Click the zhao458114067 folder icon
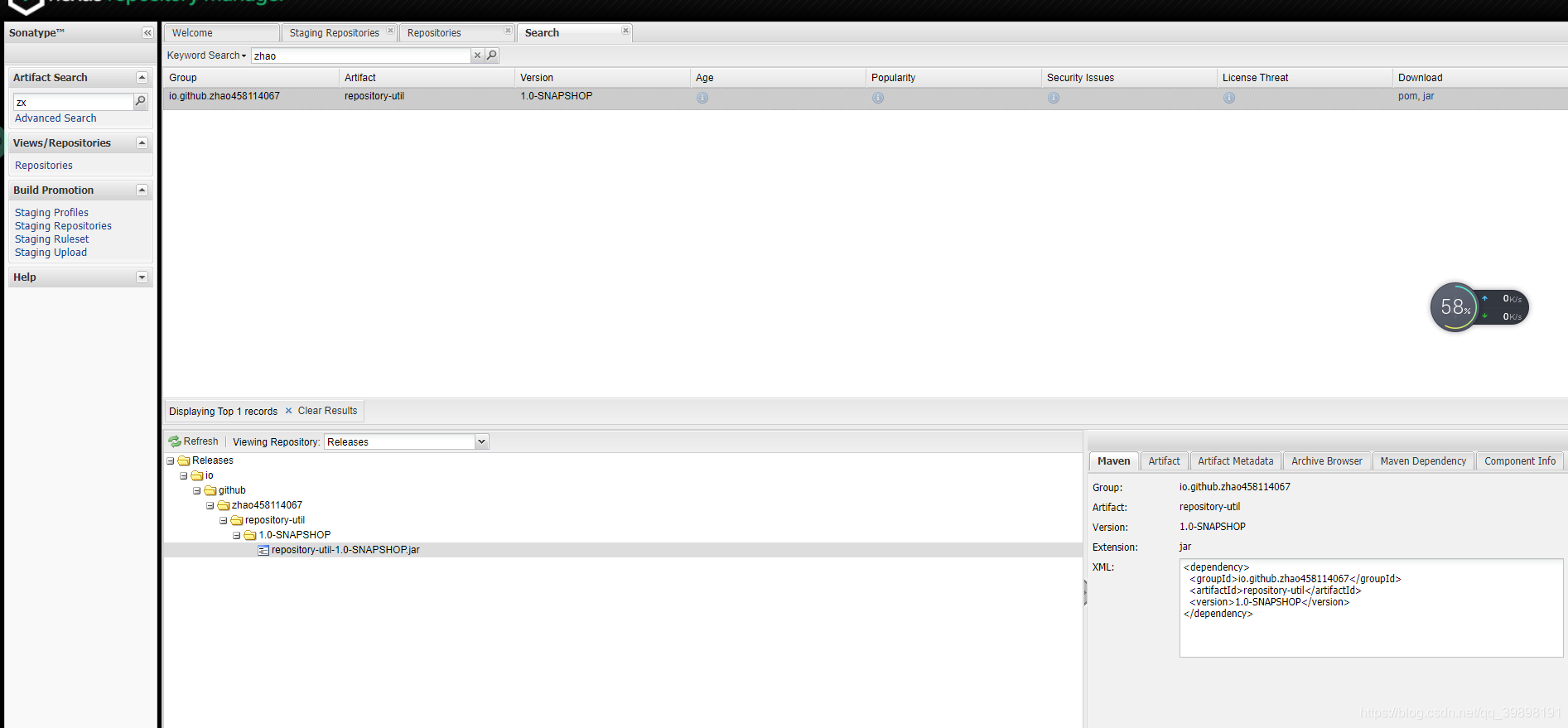The height and width of the screenshot is (728, 1568). coord(224,505)
